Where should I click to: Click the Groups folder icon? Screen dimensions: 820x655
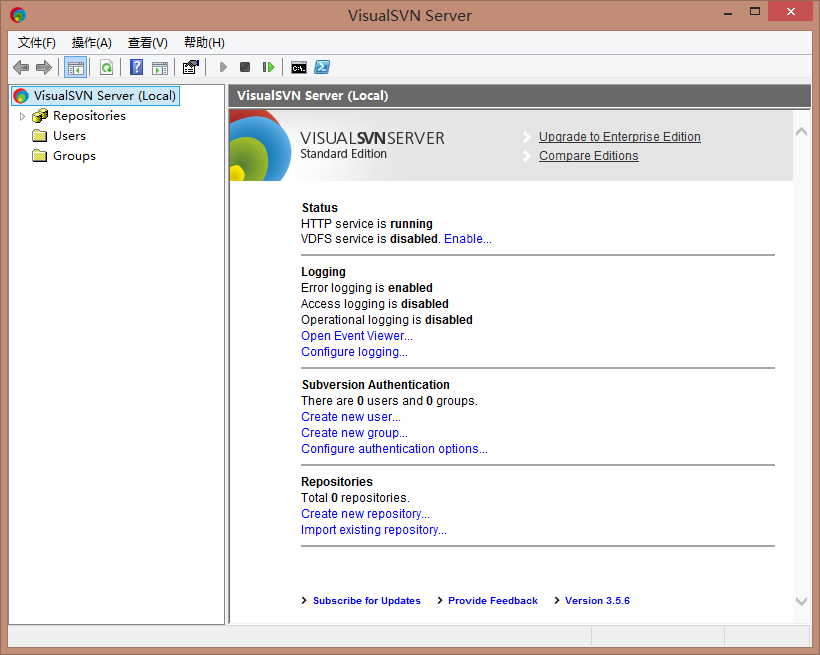click(40, 156)
